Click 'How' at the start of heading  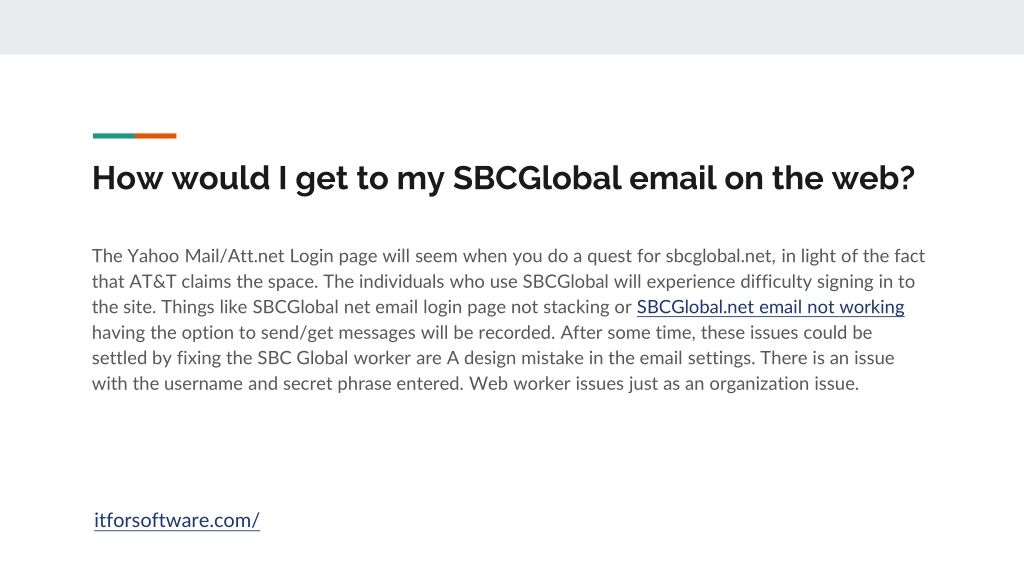tap(127, 178)
